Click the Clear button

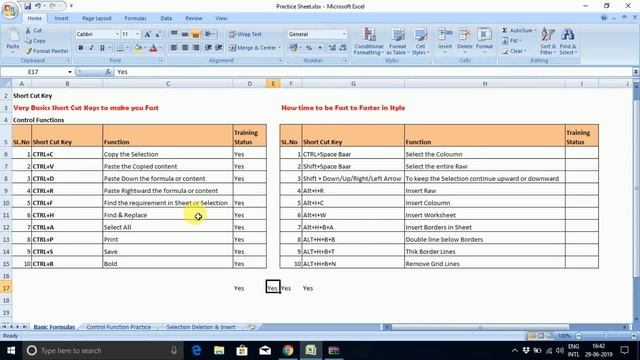pos(515,51)
